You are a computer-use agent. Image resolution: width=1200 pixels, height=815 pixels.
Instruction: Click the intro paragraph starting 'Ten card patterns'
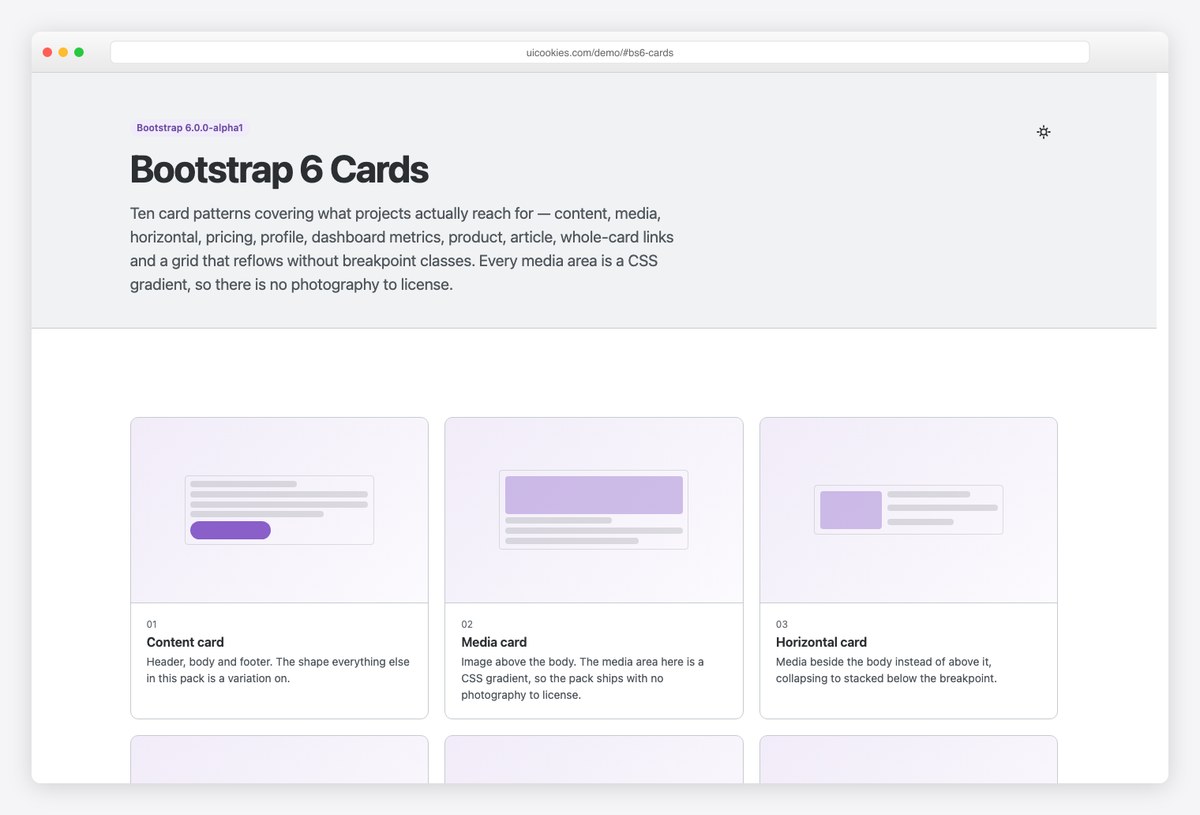402,249
